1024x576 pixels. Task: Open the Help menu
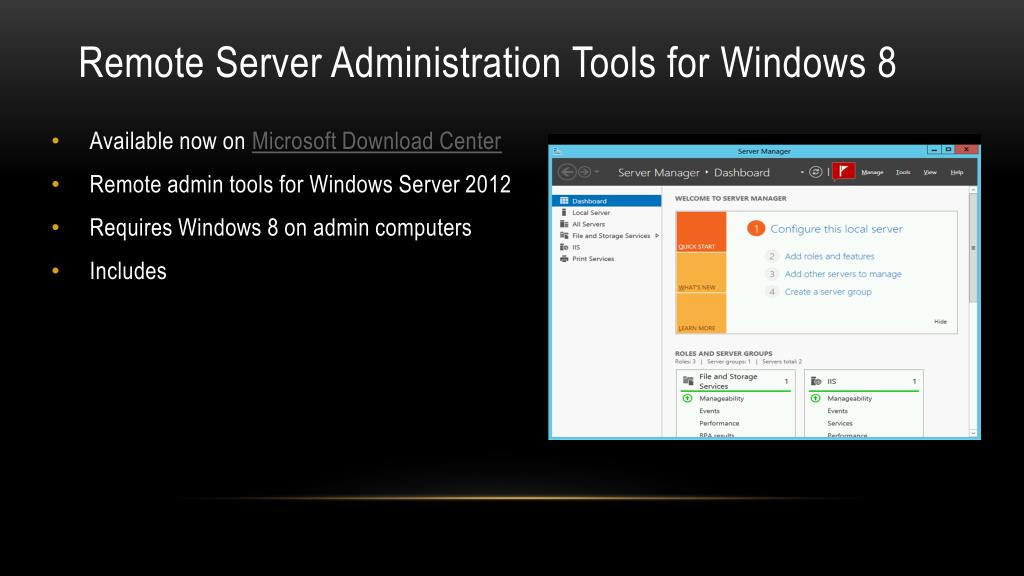pyautogui.click(x=957, y=172)
